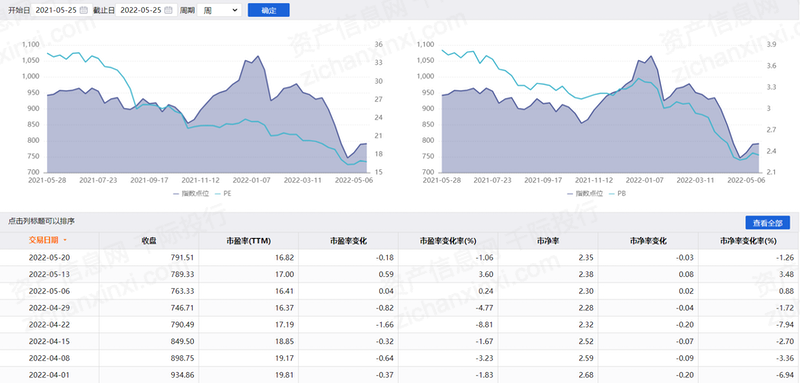Click PB change rate 3.48
The width and height of the screenshot is (800, 383).
pos(786,274)
